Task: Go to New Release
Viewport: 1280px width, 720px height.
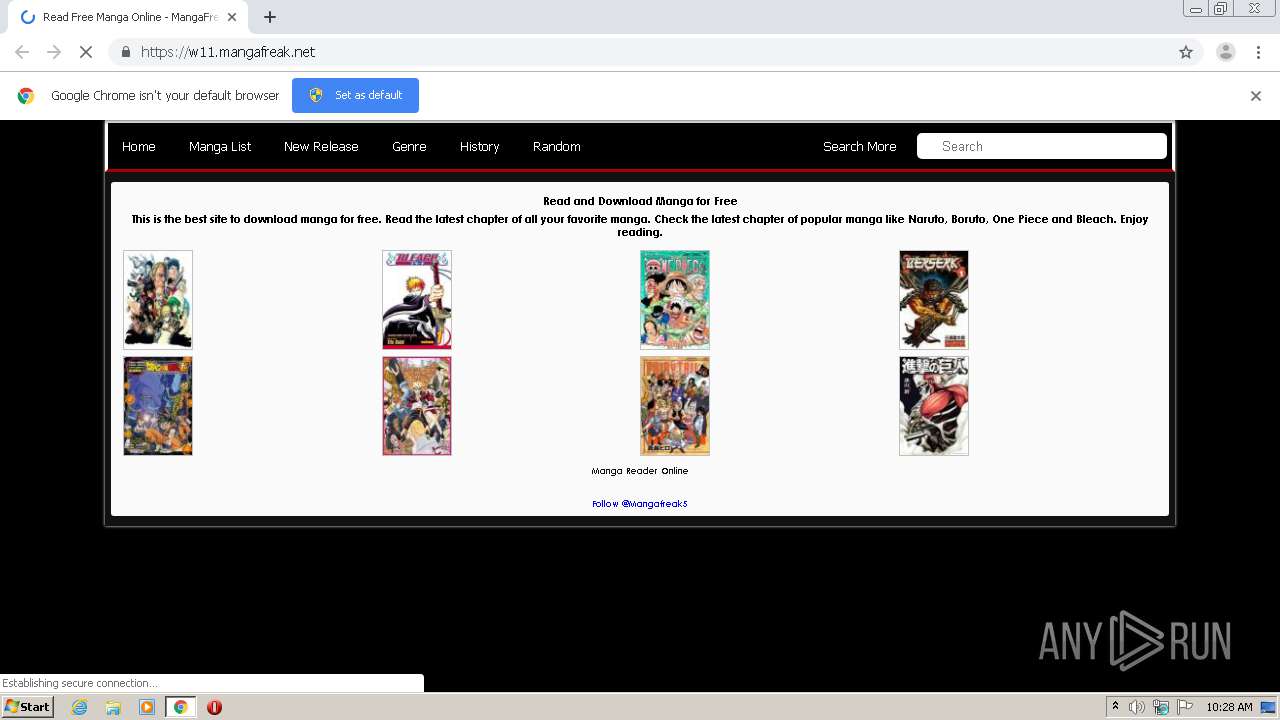Action: tap(321, 146)
